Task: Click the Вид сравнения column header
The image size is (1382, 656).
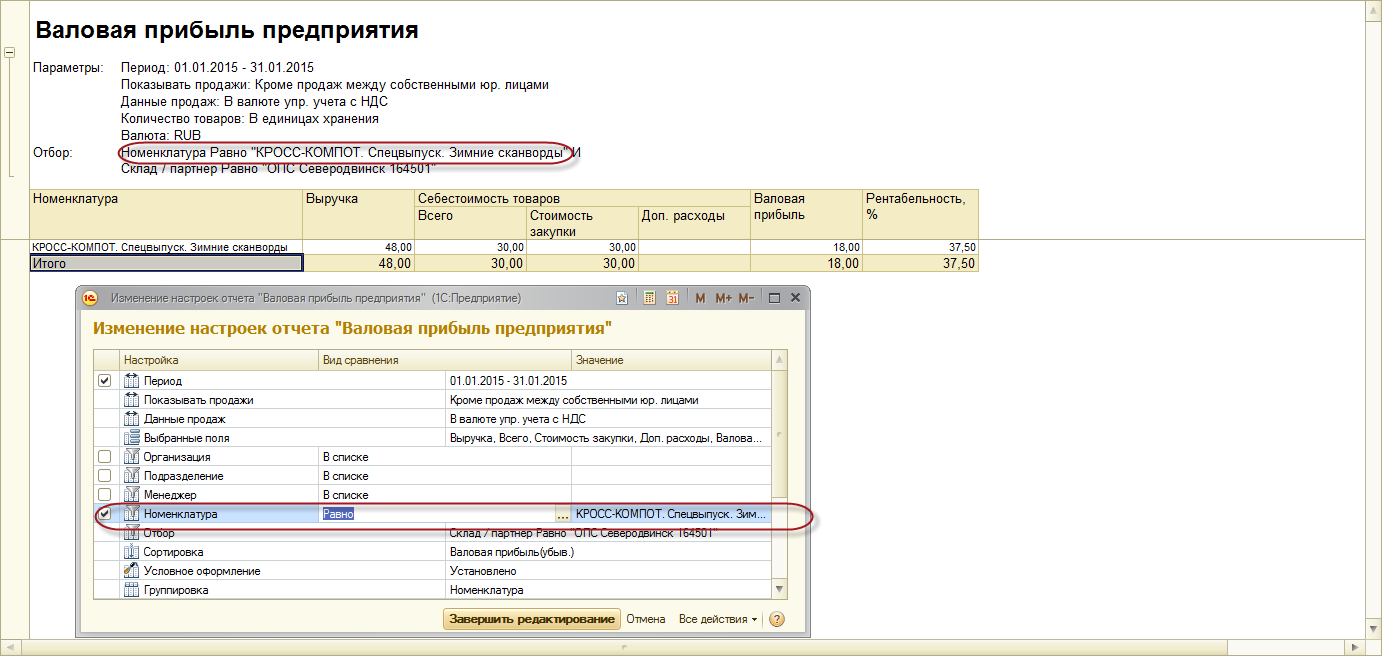Action: [x=444, y=360]
